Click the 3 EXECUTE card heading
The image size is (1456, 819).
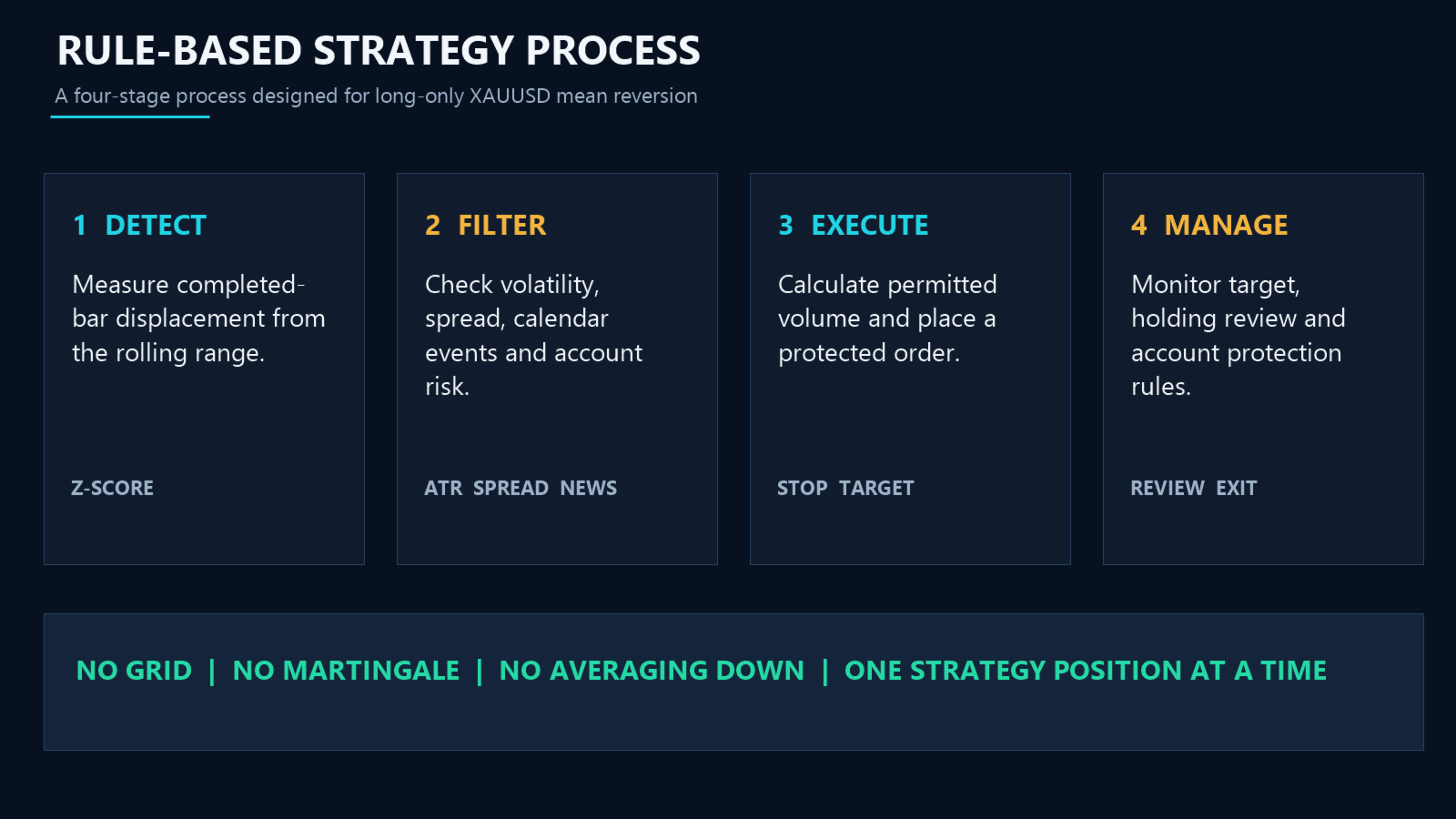853,225
